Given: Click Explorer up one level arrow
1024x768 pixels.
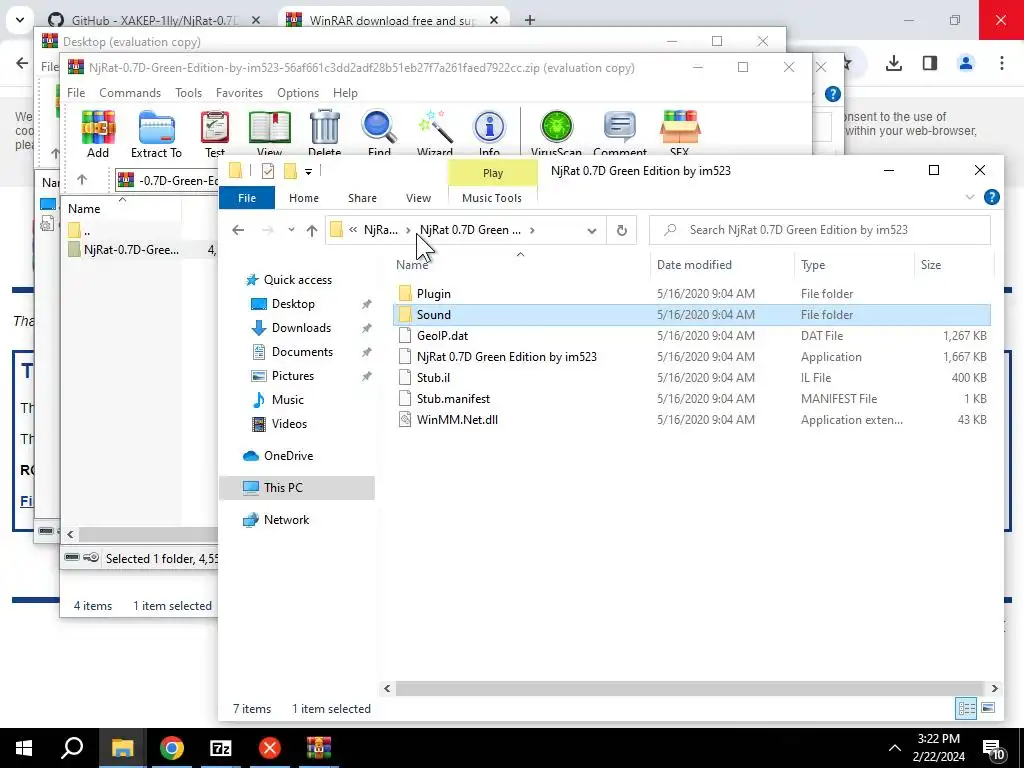Looking at the screenshot, I should [x=312, y=230].
